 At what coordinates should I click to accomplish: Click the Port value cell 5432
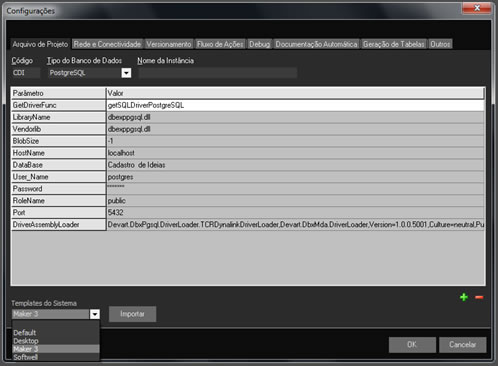(x=295, y=213)
